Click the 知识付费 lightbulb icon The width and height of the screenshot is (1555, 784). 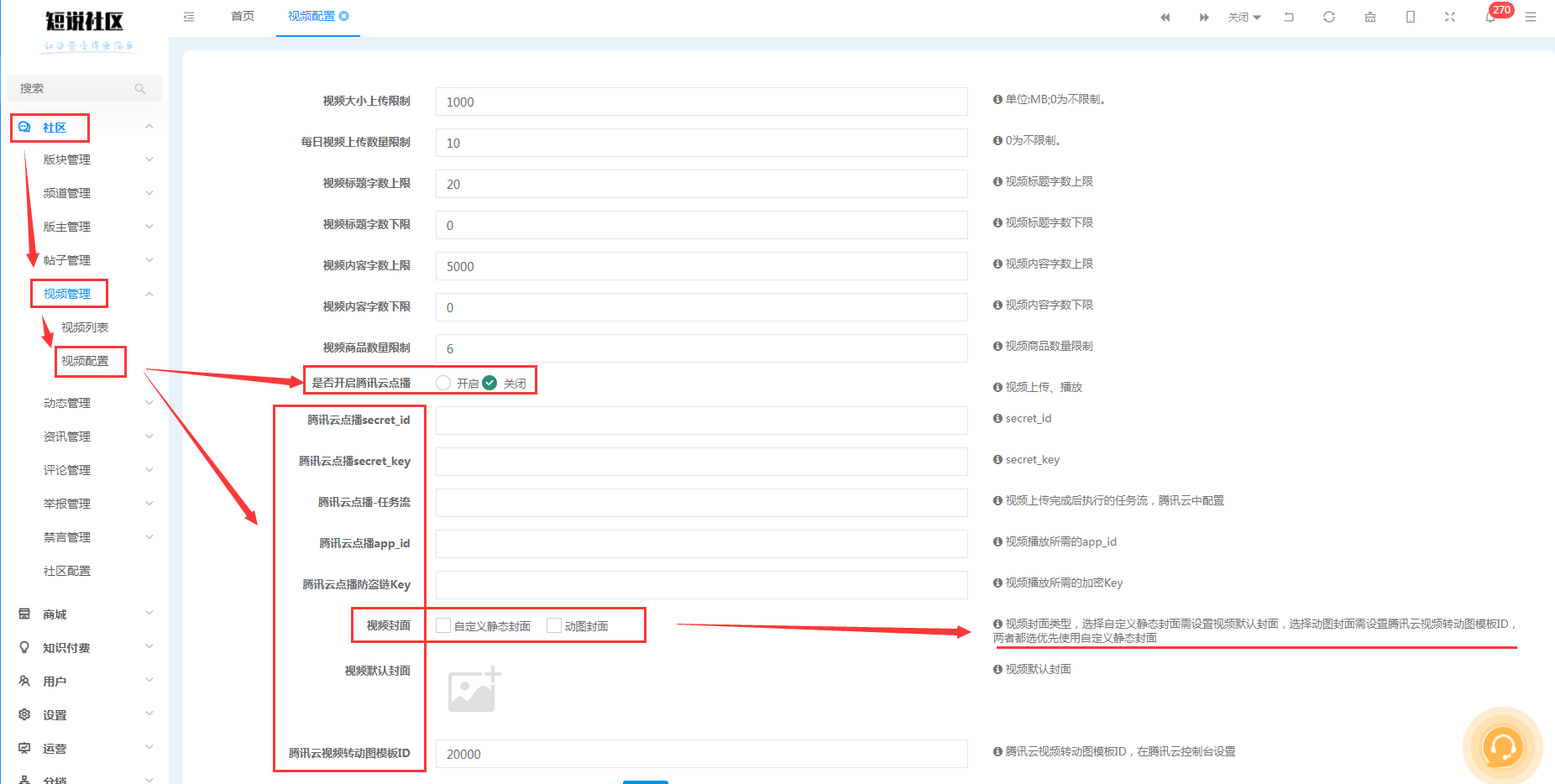point(24,648)
